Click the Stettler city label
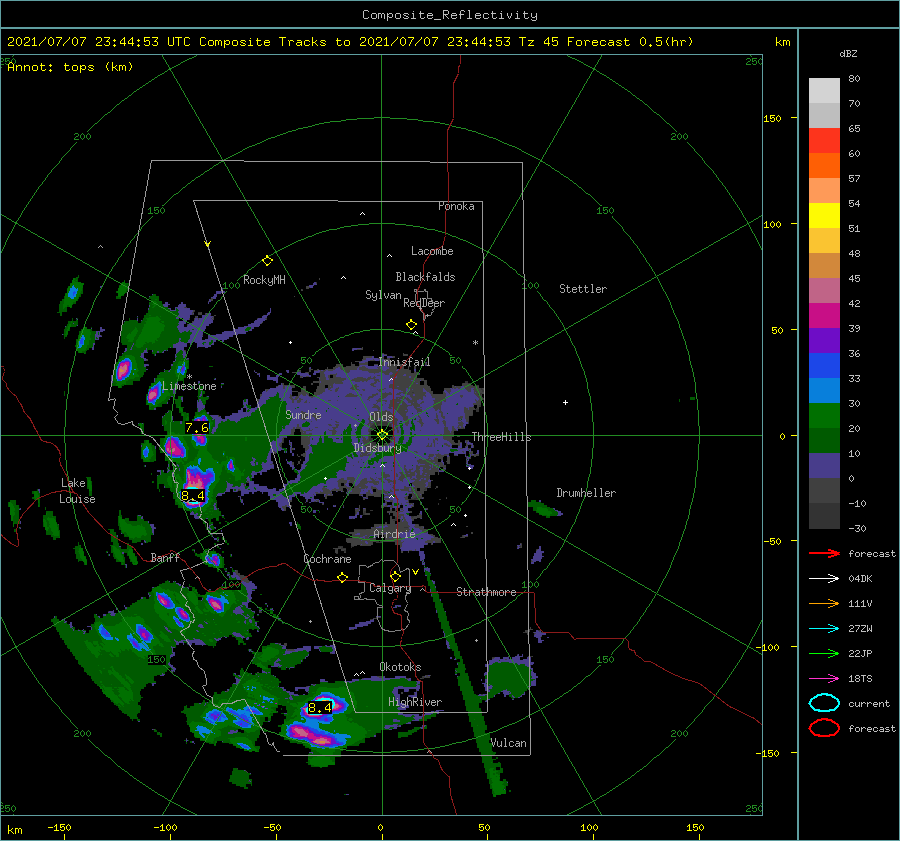 tap(583, 289)
